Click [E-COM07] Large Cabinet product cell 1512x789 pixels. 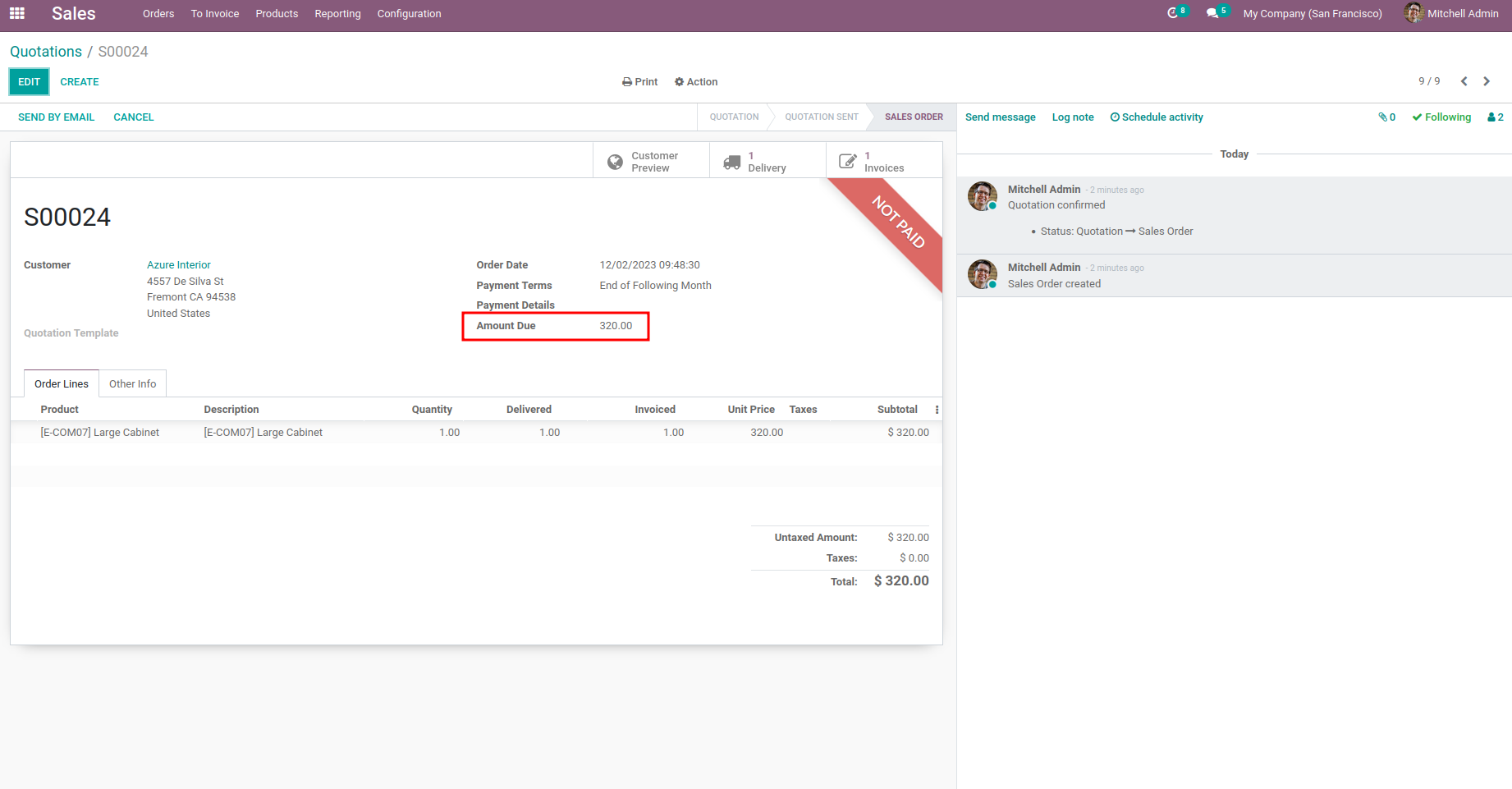point(100,433)
